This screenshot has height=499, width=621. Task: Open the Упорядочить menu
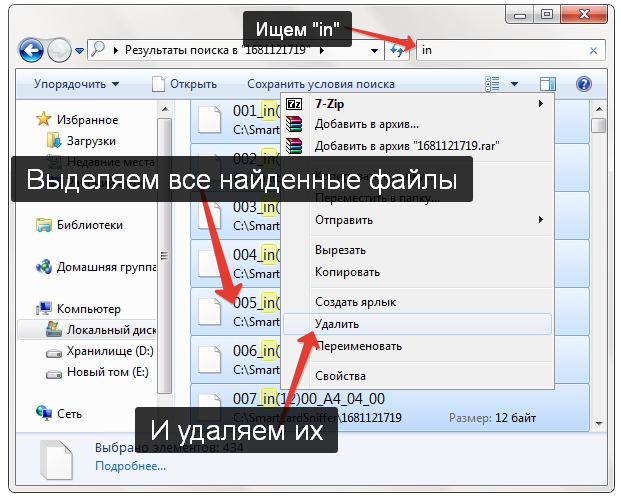click(76, 84)
